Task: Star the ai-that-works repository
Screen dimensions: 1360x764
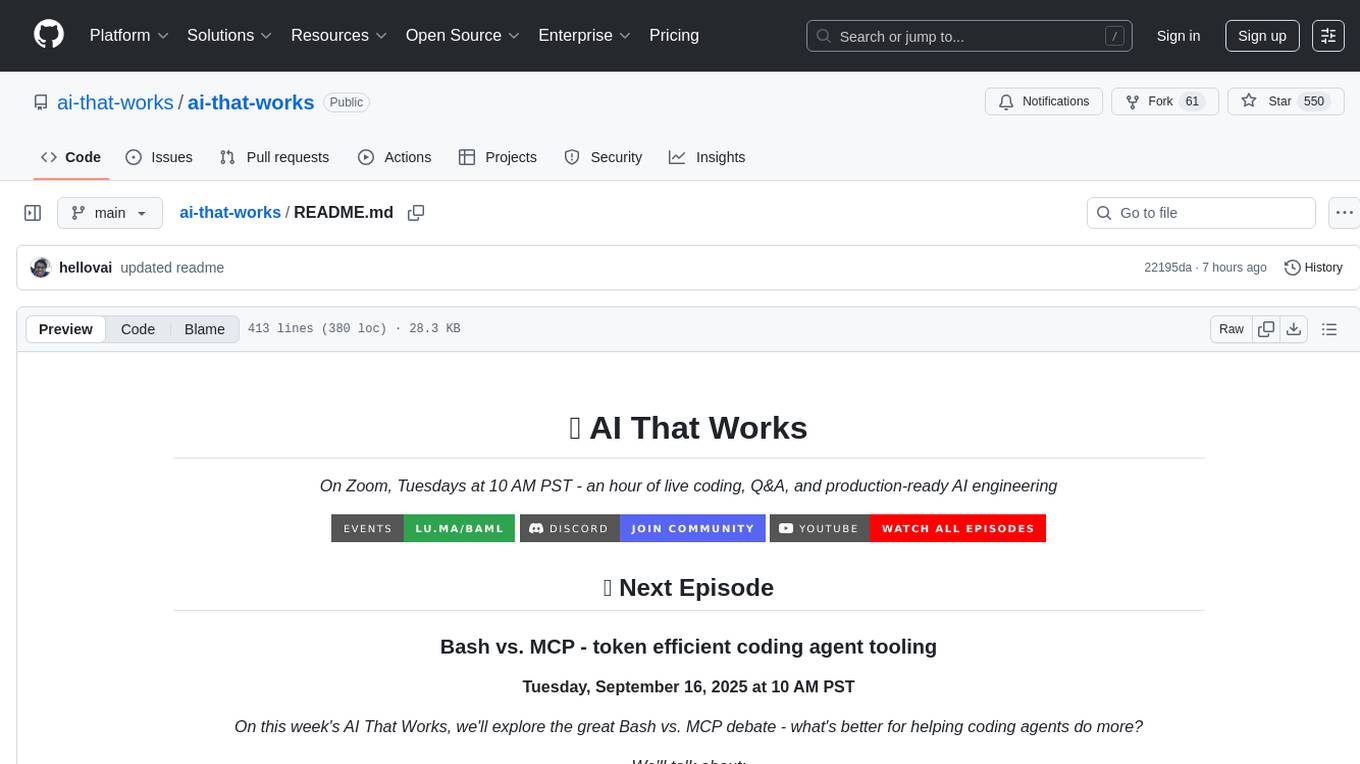Action: (x=1285, y=102)
